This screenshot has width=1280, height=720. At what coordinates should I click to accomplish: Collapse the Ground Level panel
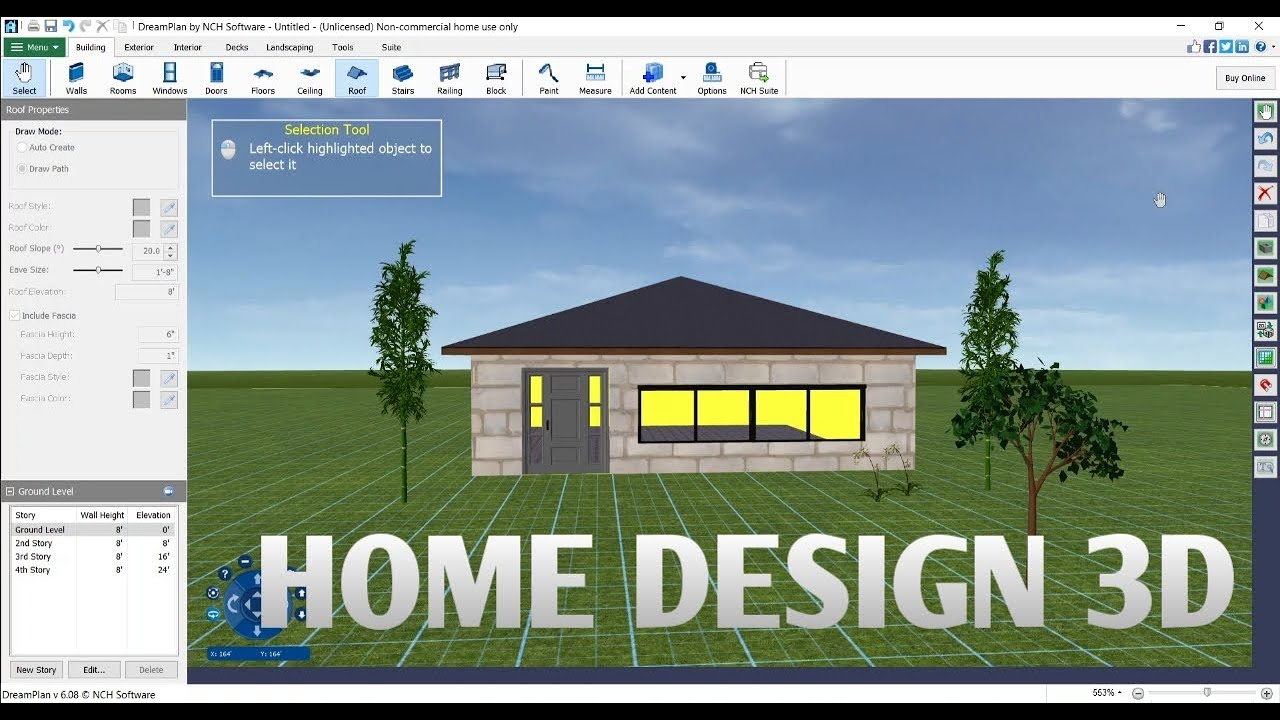pos(10,491)
